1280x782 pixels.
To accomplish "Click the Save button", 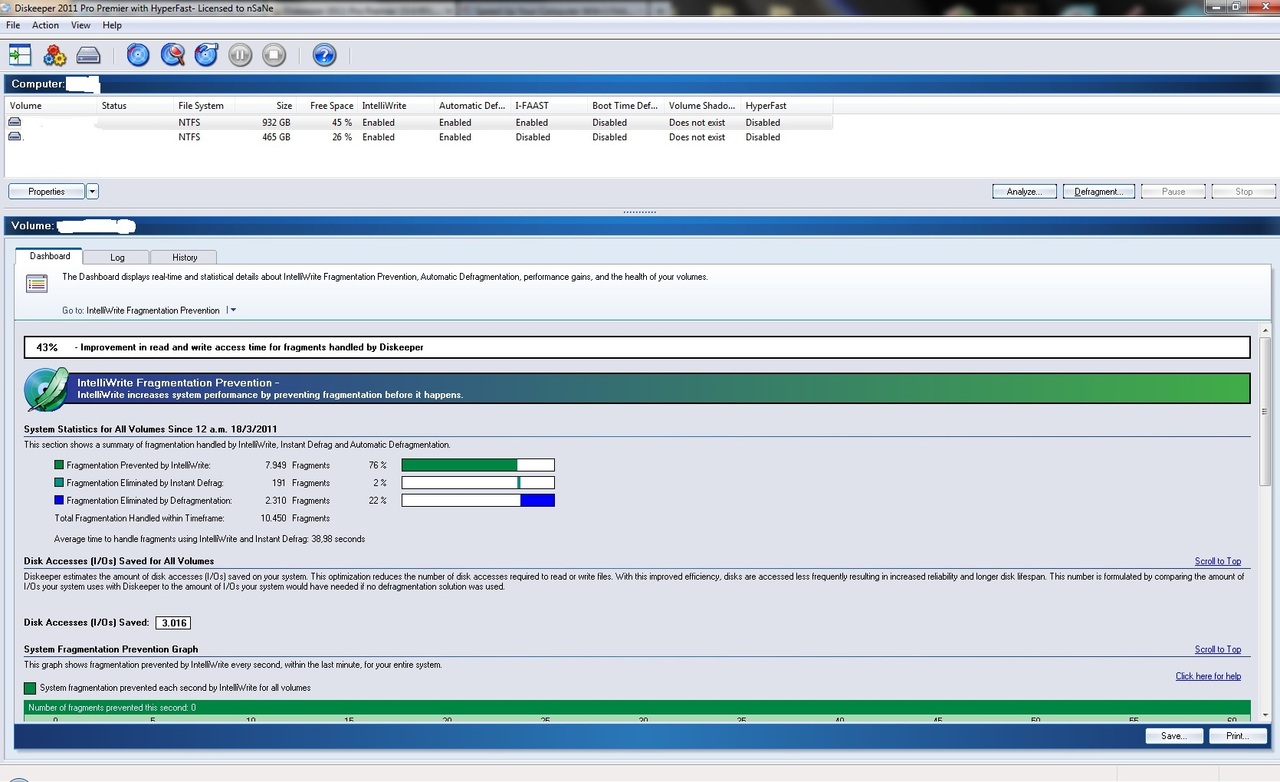I will click(1174, 736).
